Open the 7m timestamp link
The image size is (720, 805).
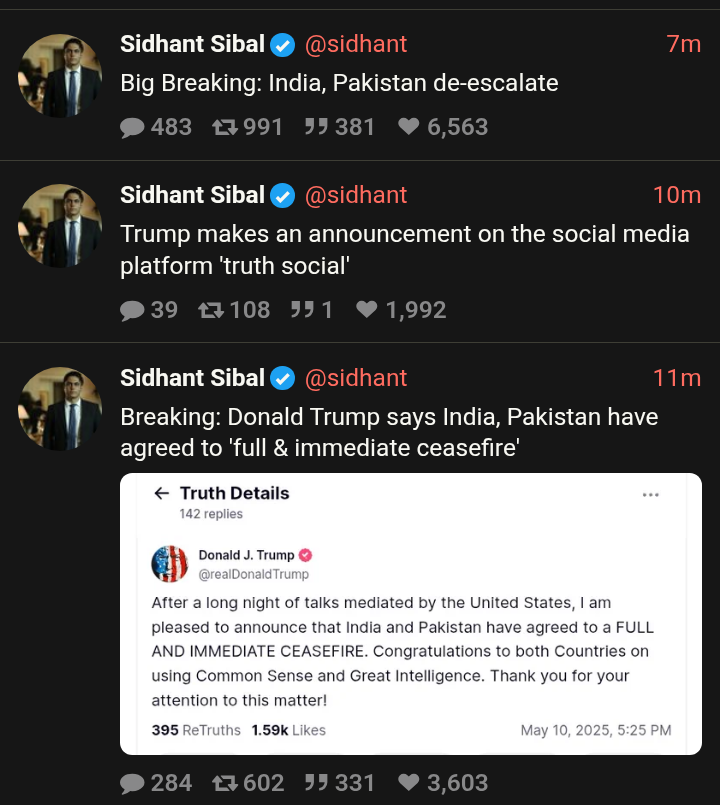point(684,44)
